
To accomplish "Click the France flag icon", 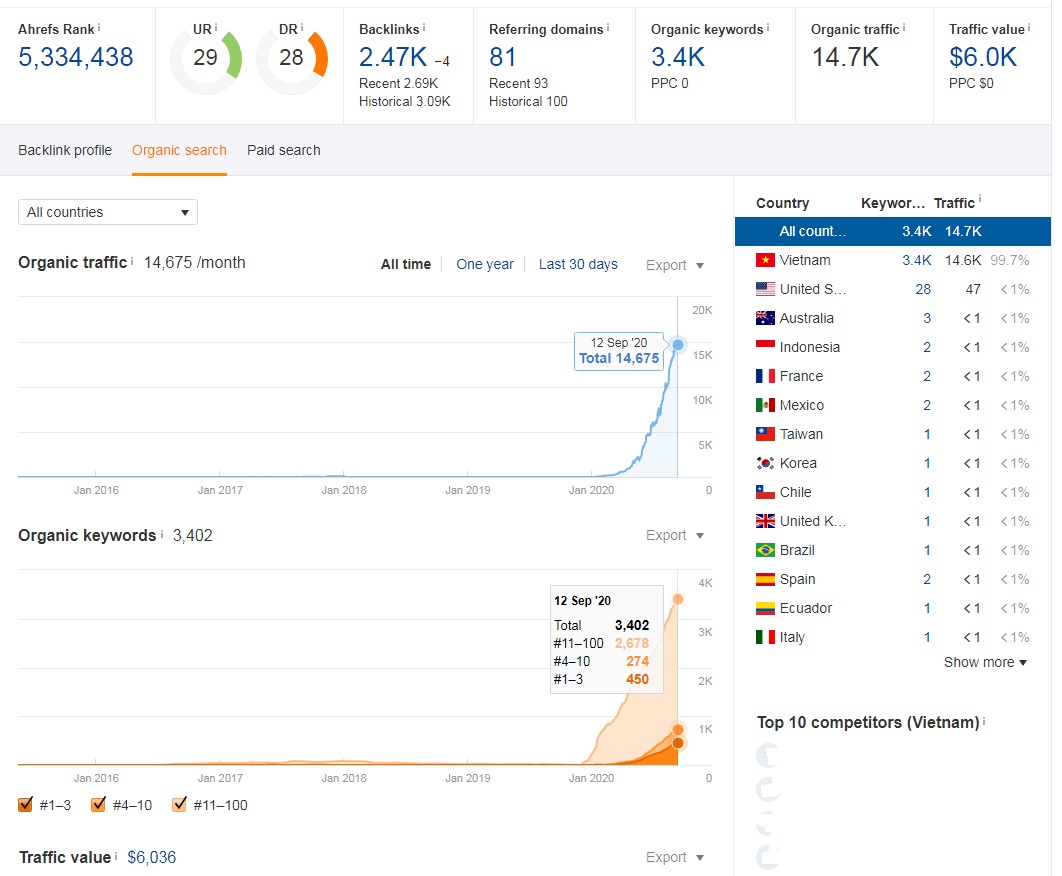I will click(x=765, y=376).
